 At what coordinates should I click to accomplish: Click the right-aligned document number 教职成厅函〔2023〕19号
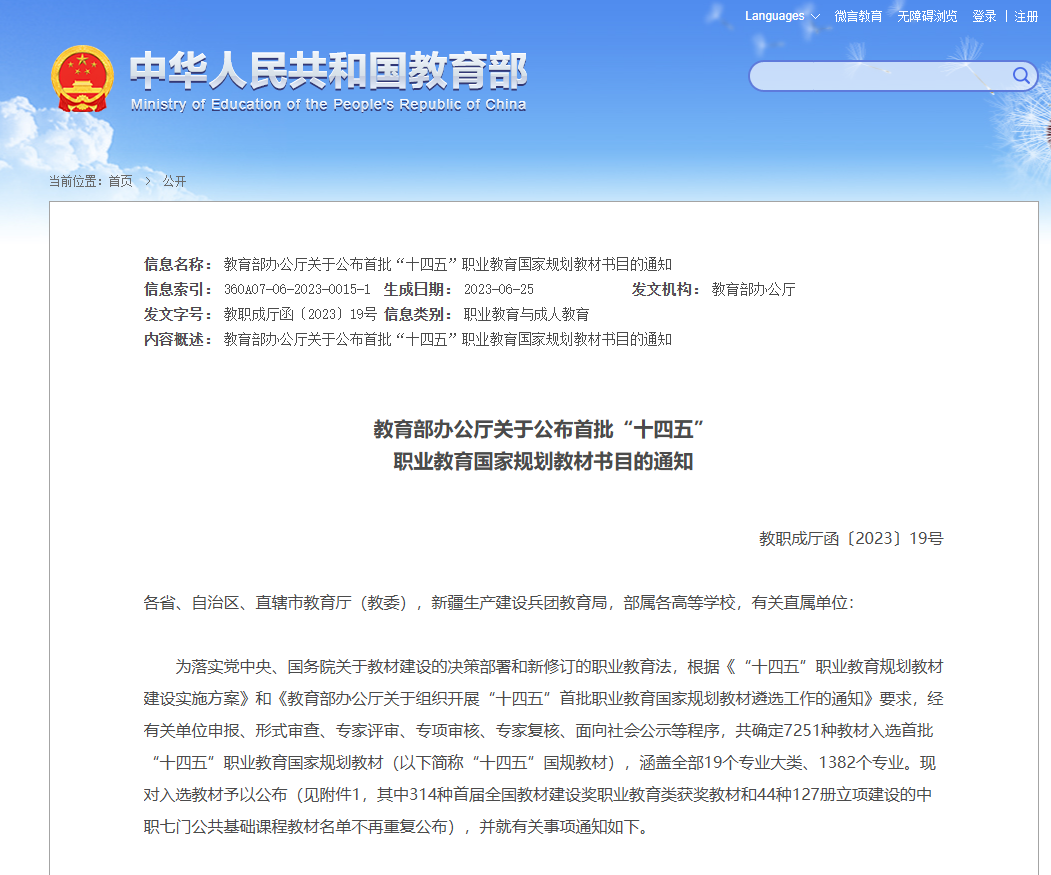[851, 539]
